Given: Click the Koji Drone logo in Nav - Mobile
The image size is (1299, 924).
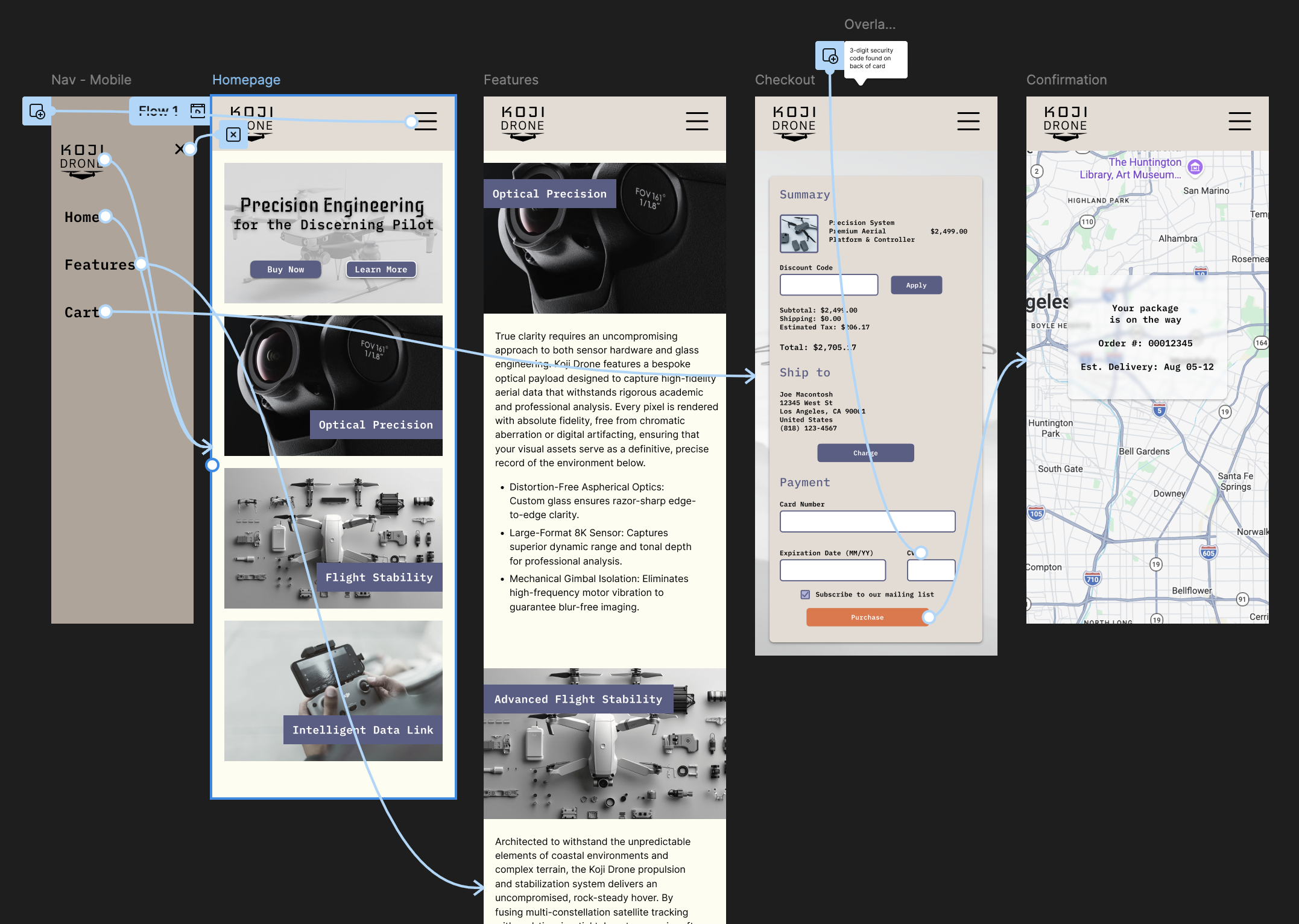Looking at the screenshot, I should pyautogui.click(x=82, y=161).
